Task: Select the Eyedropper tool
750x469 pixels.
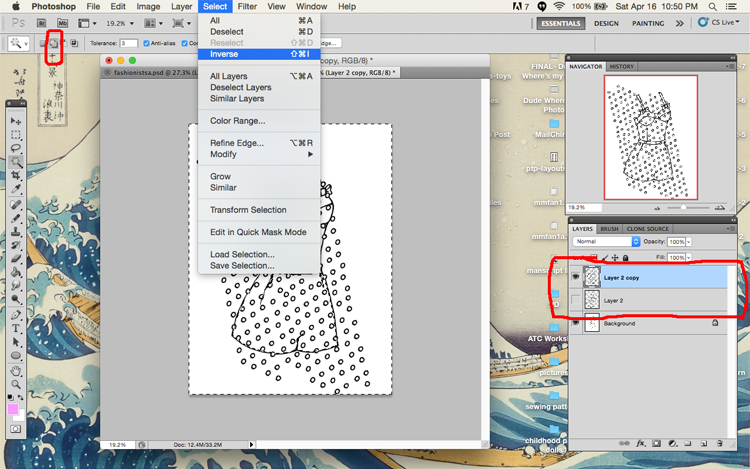Action: click(16, 189)
